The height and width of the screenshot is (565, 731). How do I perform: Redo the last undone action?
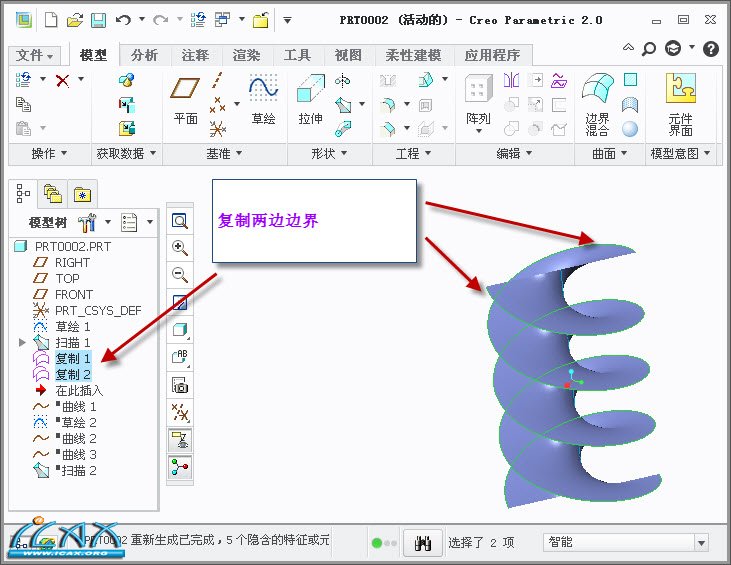pos(160,20)
